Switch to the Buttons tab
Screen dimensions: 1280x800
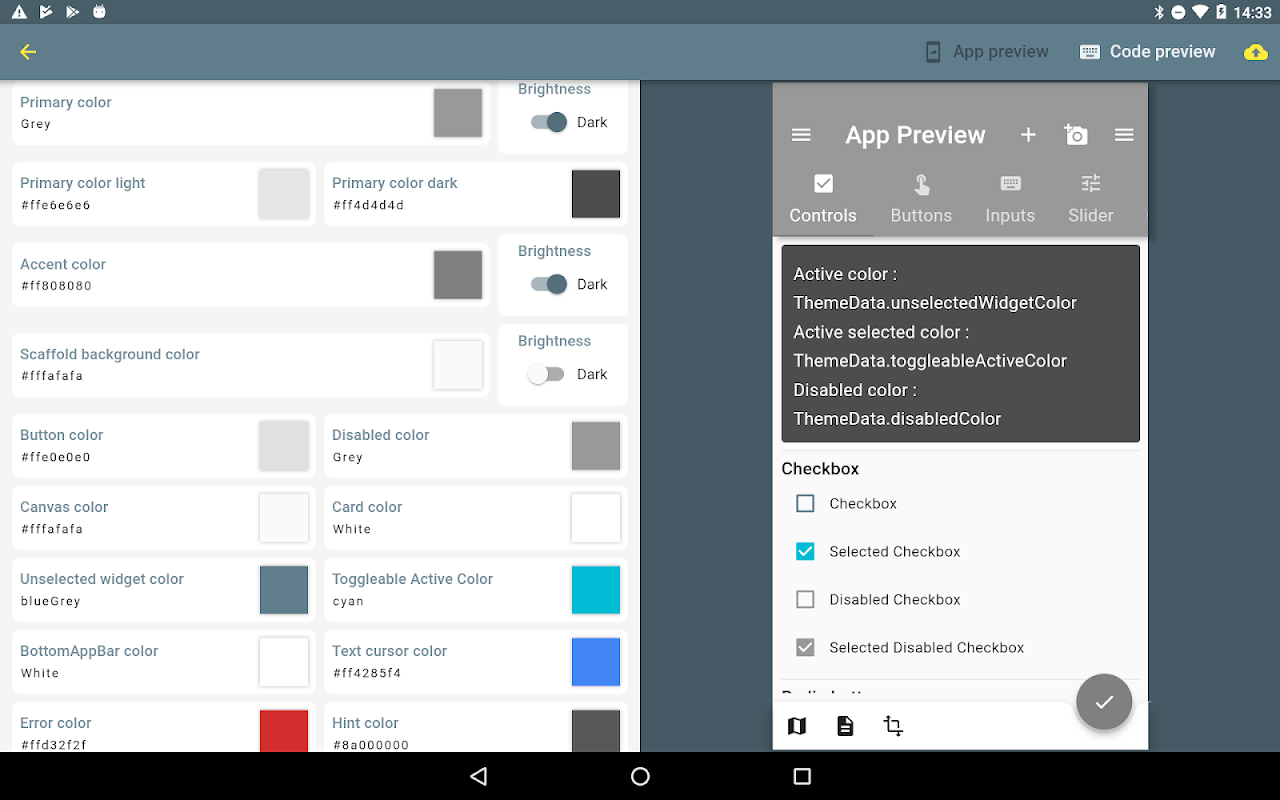pyautogui.click(x=921, y=198)
